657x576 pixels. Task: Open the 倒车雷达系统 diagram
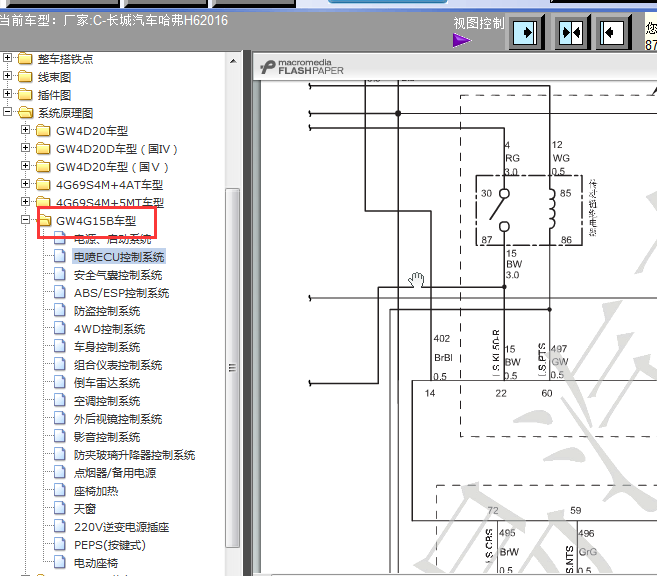coord(107,383)
